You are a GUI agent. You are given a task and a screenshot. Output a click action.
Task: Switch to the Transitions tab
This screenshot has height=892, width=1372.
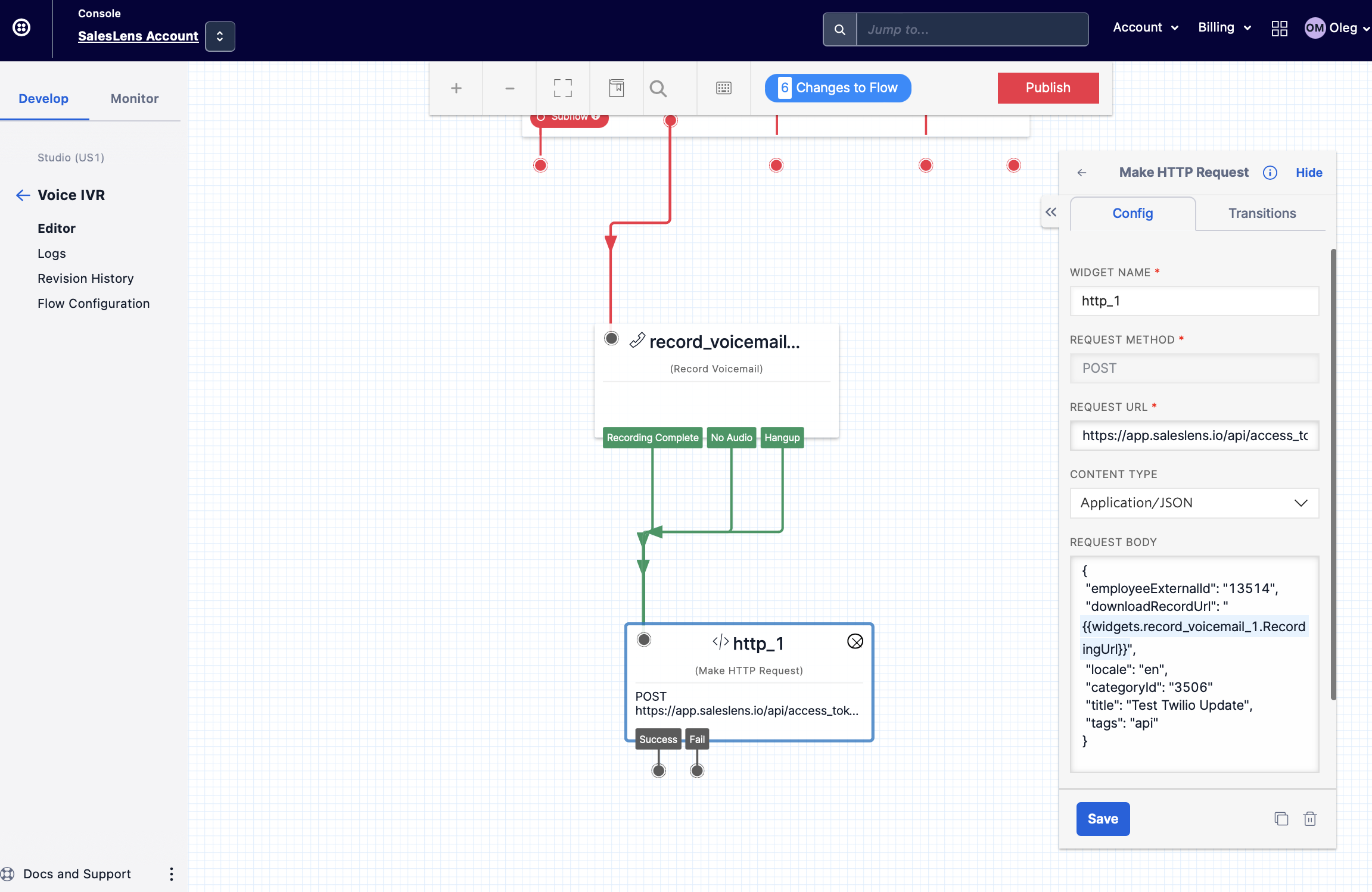(1261, 213)
